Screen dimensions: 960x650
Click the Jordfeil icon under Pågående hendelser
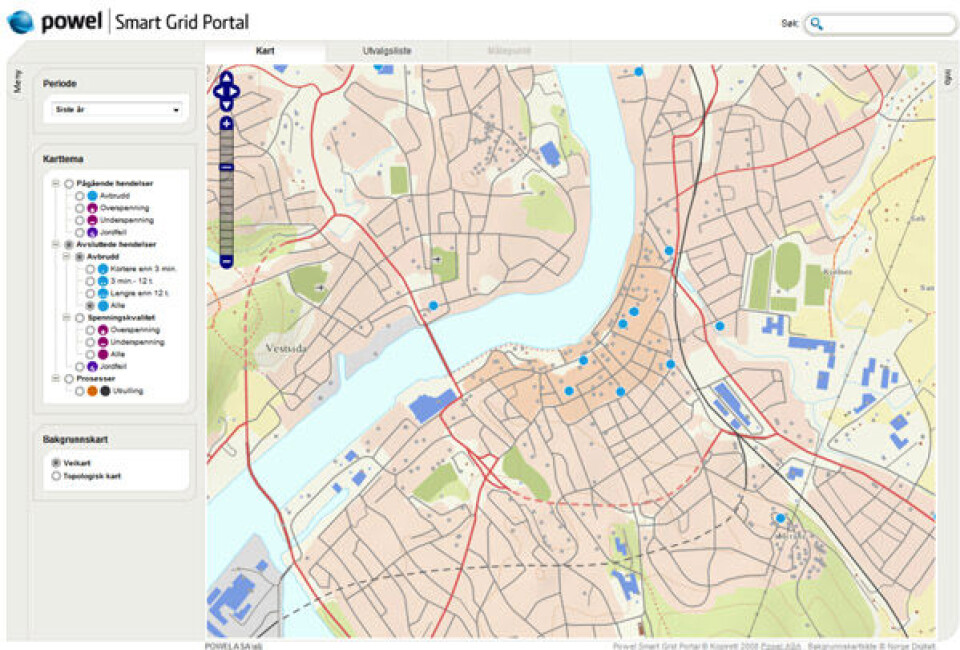(92, 233)
